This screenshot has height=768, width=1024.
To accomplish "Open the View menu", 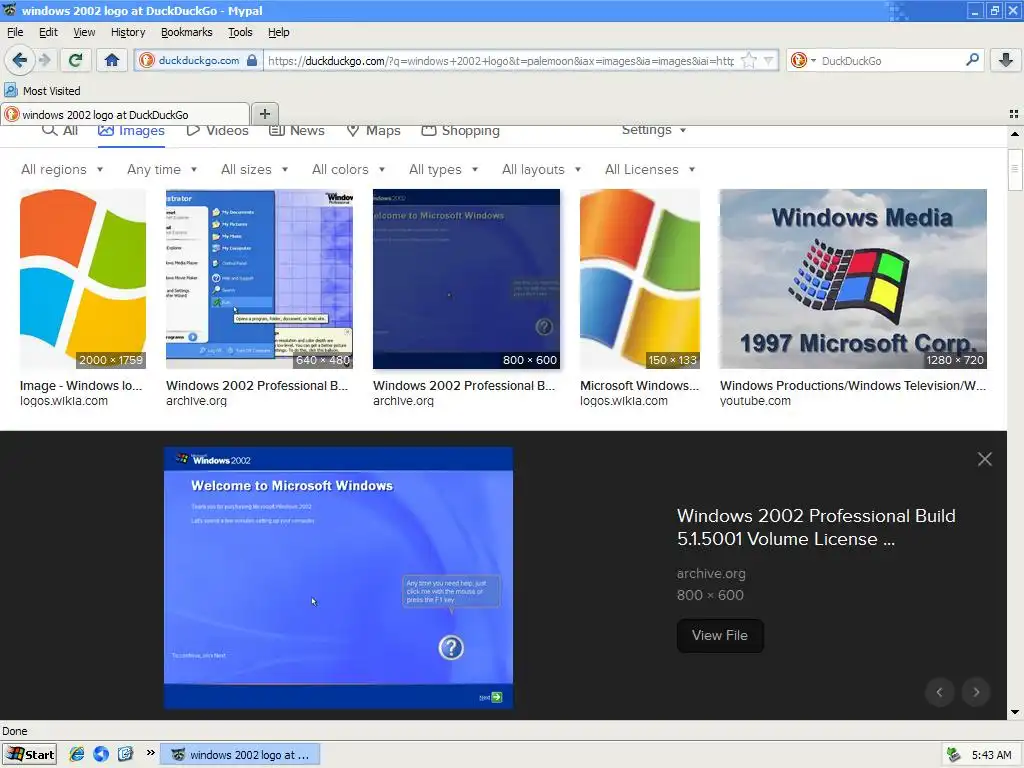I will point(84,32).
